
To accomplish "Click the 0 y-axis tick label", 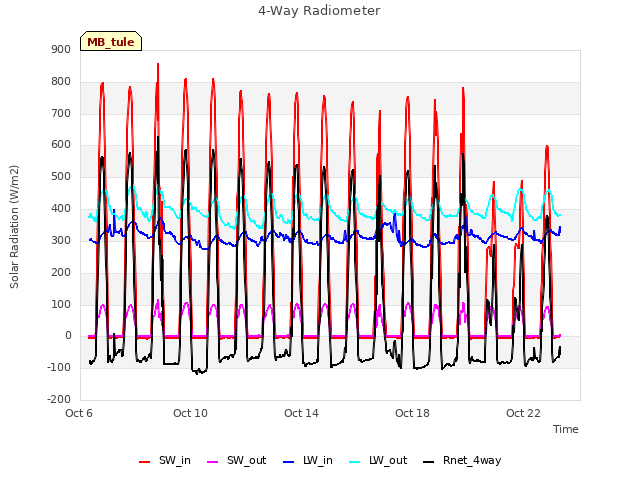I will click(x=68, y=336).
